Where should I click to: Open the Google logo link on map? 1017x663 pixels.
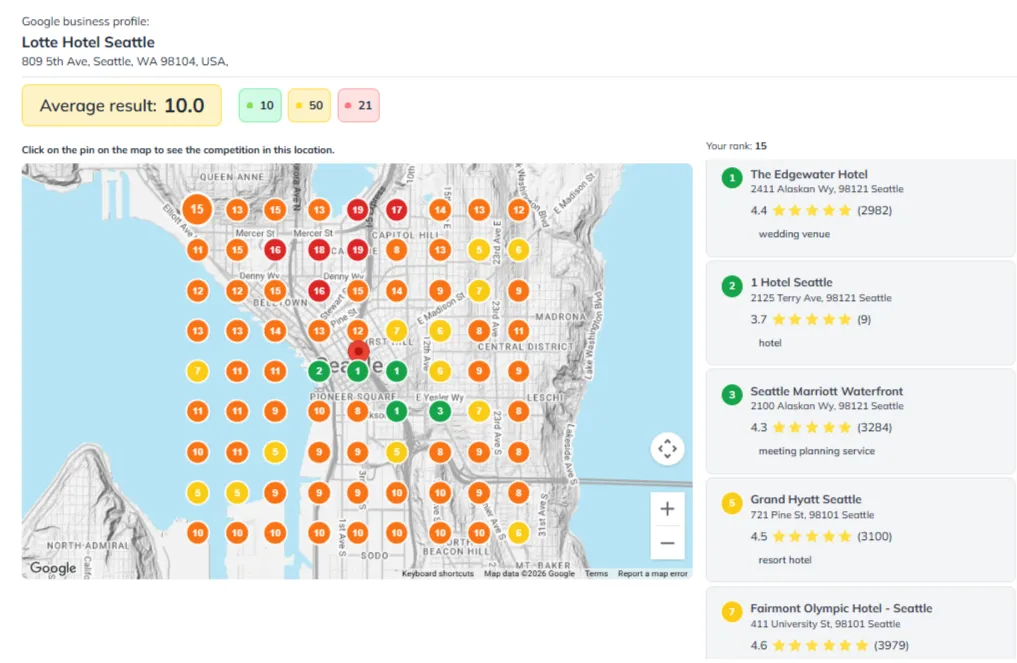click(53, 568)
